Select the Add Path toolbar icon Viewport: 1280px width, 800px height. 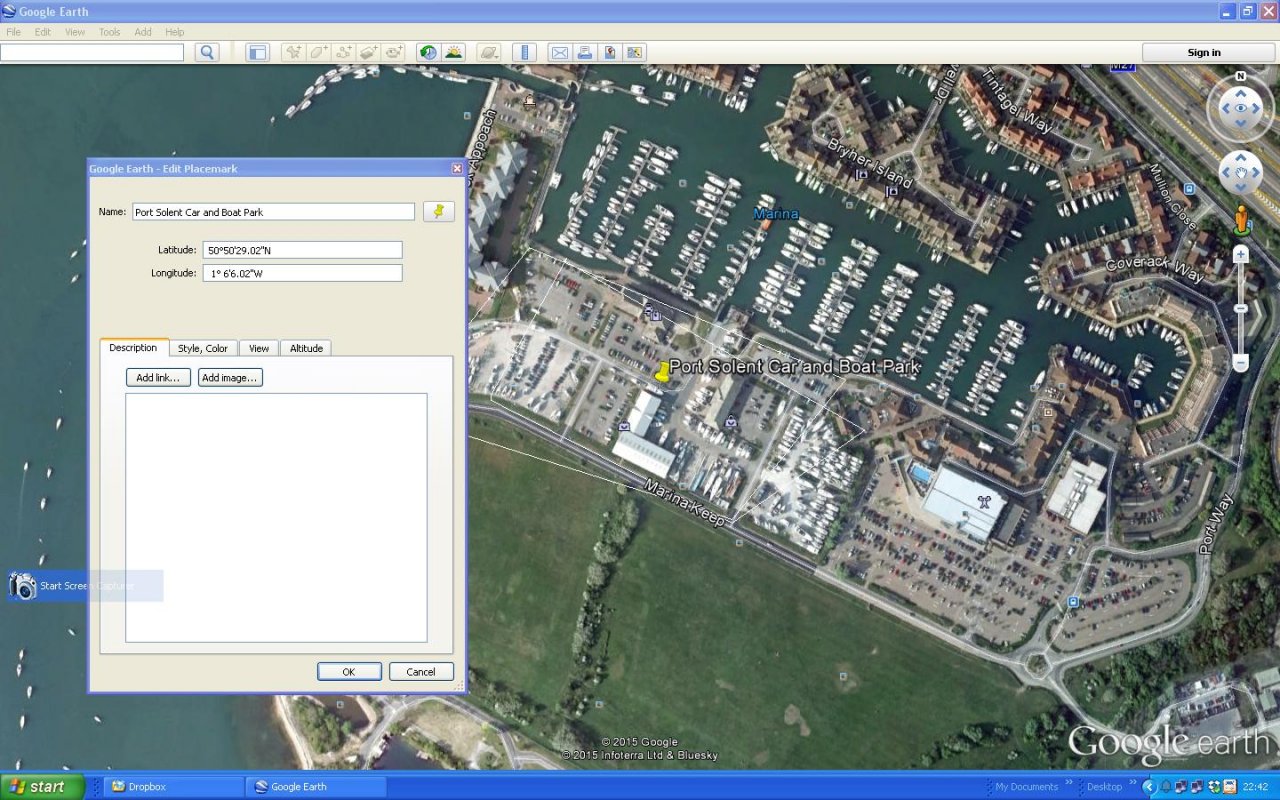click(344, 53)
